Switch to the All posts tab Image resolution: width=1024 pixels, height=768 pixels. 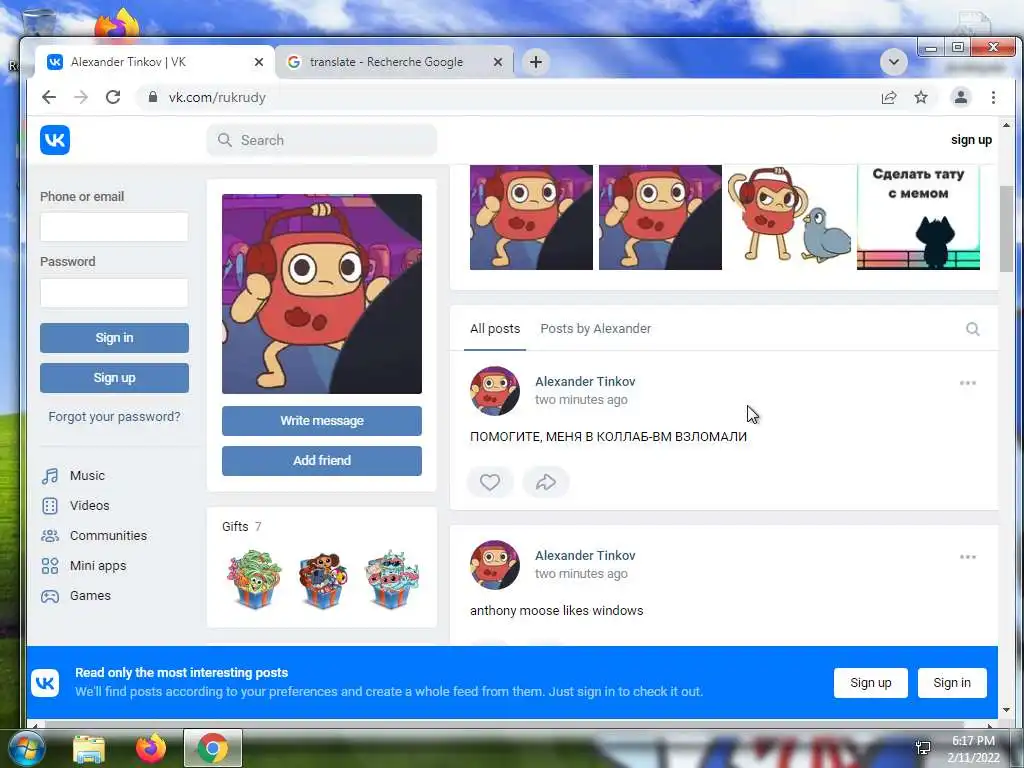click(x=495, y=328)
